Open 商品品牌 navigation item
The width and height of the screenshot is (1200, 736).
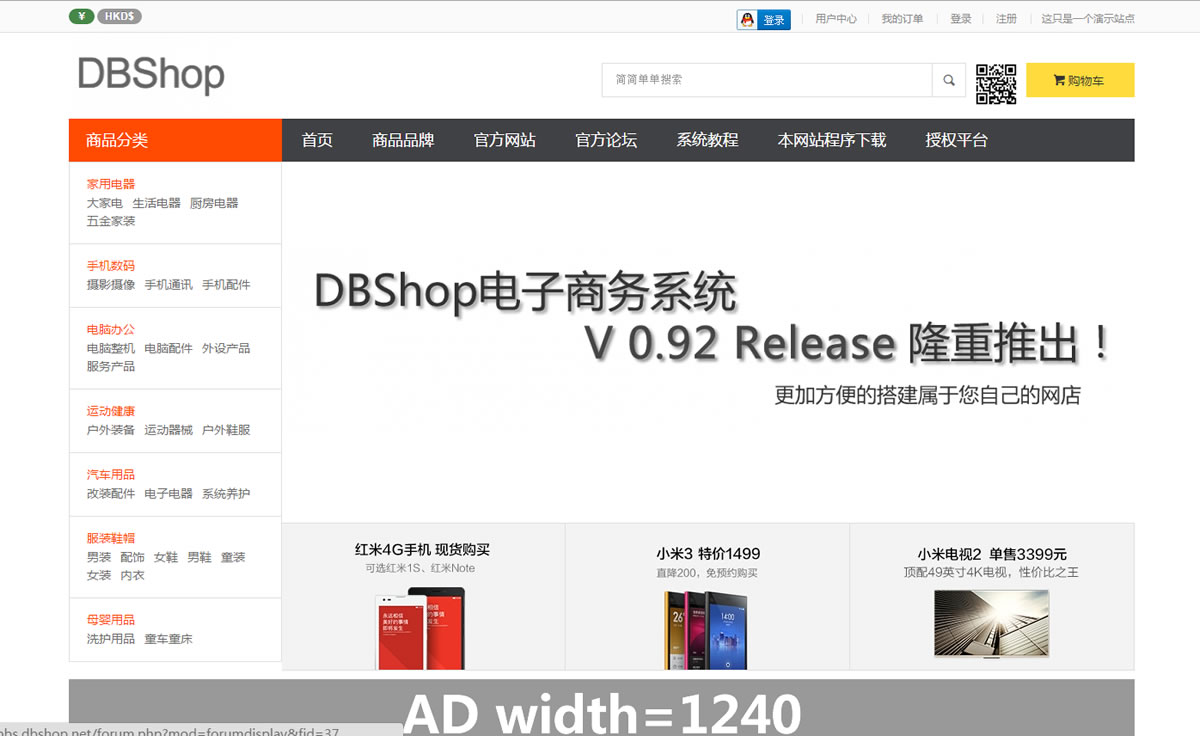pos(403,140)
